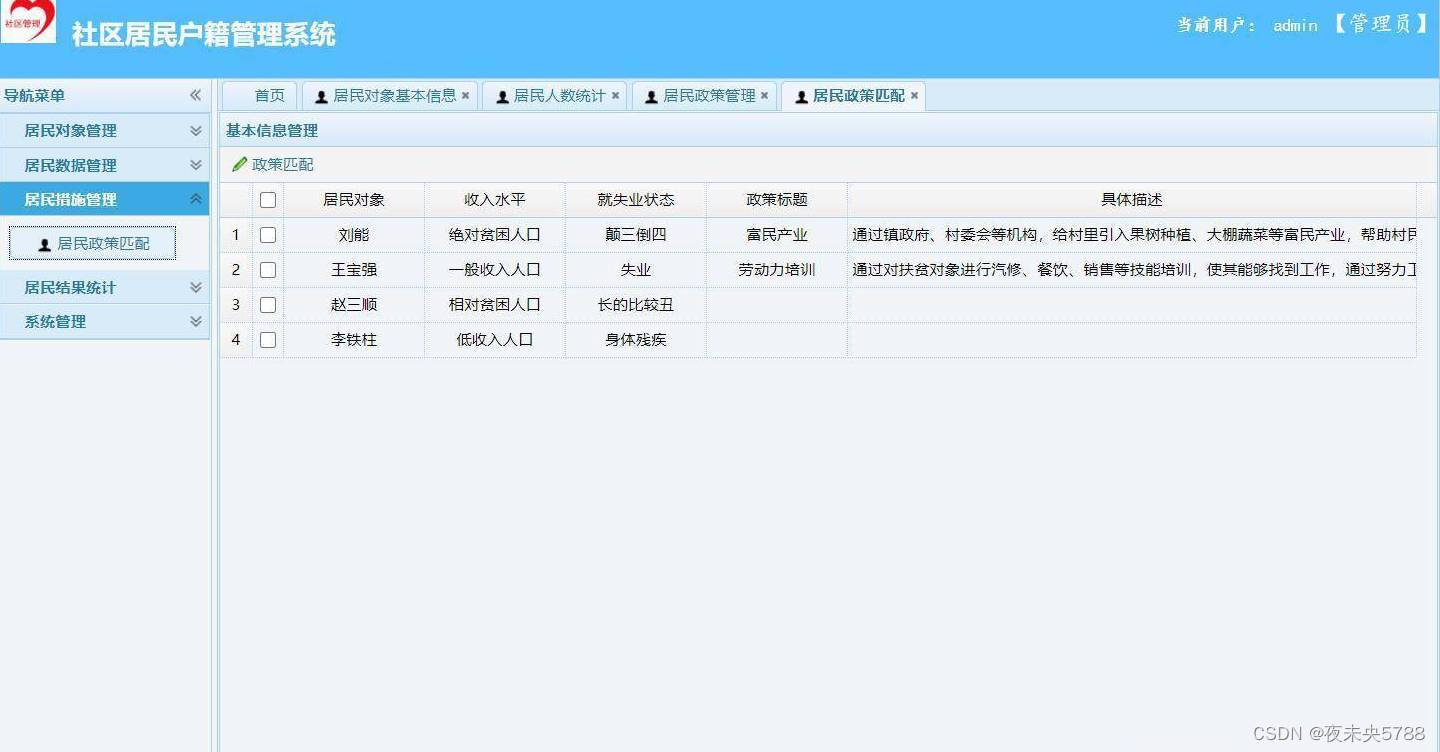Sort by 居民对象 column header
The image size is (1440, 752).
click(354, 200)
